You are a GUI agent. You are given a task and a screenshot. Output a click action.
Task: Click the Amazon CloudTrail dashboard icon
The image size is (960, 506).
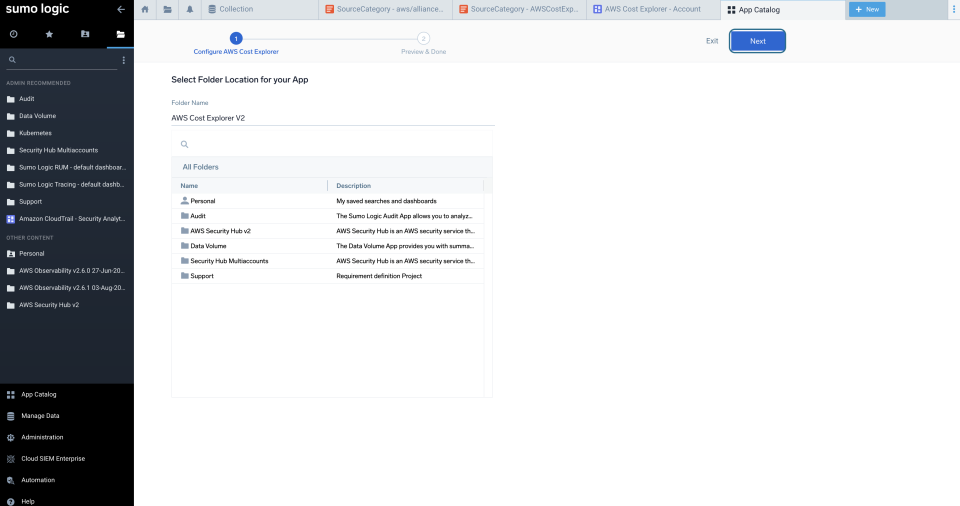tap(10, 219)
